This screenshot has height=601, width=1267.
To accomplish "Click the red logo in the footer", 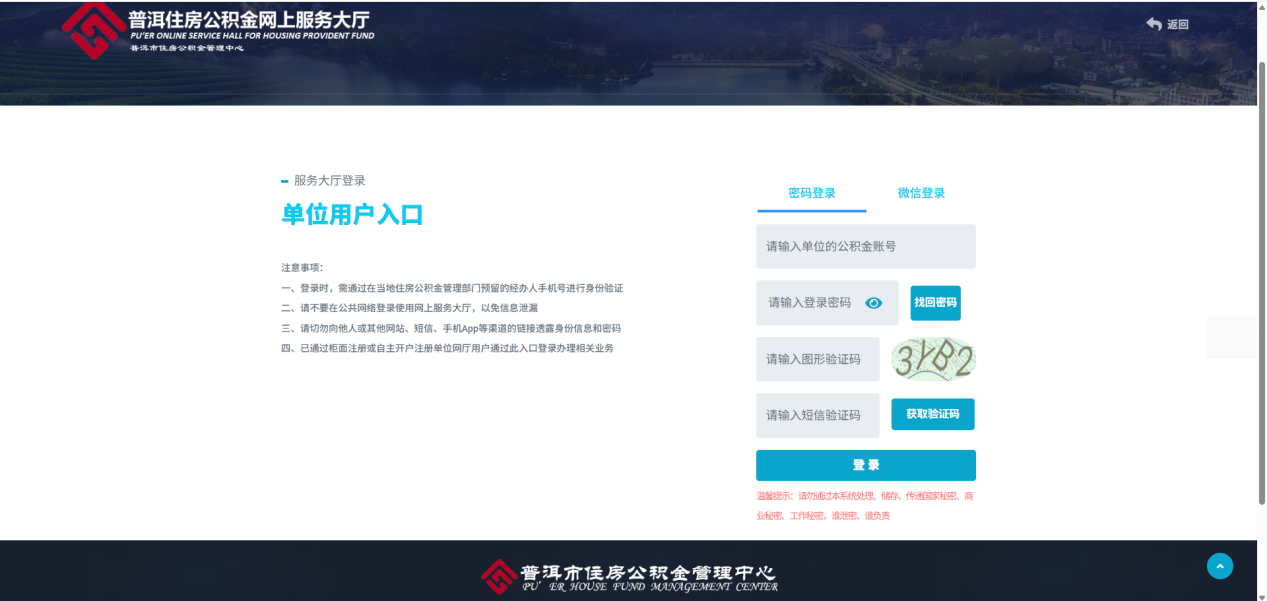I will (x=498, y=576).
